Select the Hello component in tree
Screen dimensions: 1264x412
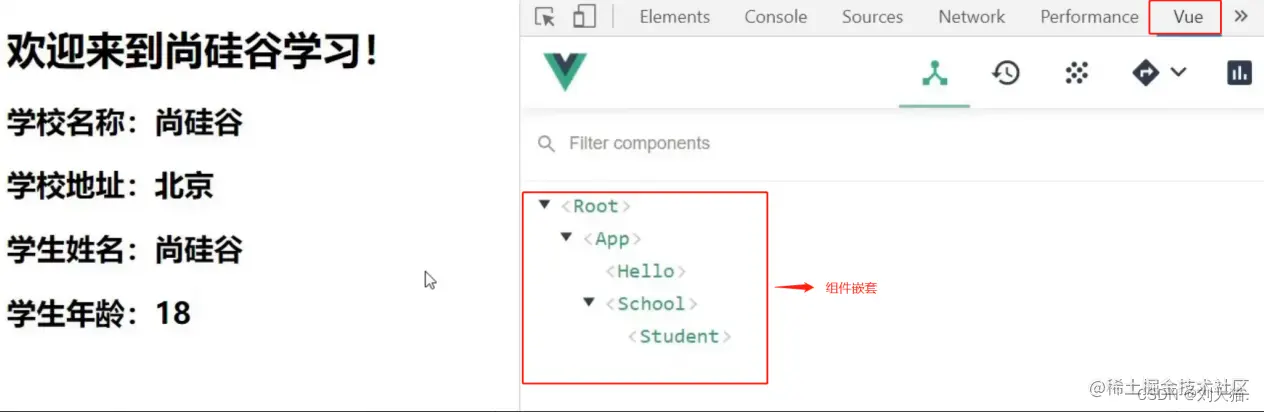(646, 271)
